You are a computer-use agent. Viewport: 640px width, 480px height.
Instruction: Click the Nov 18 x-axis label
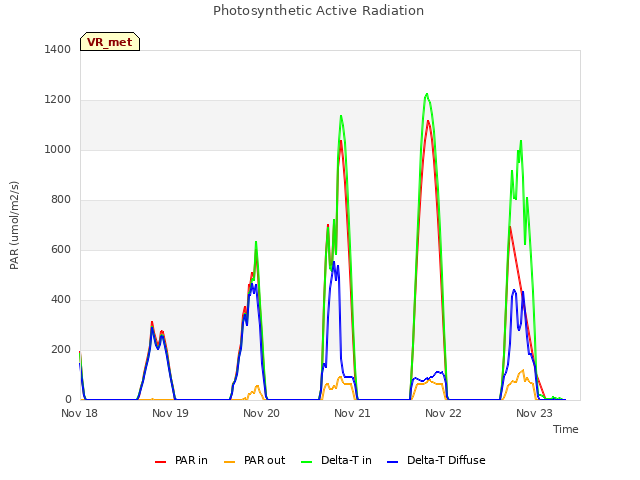tap(79, 413)
